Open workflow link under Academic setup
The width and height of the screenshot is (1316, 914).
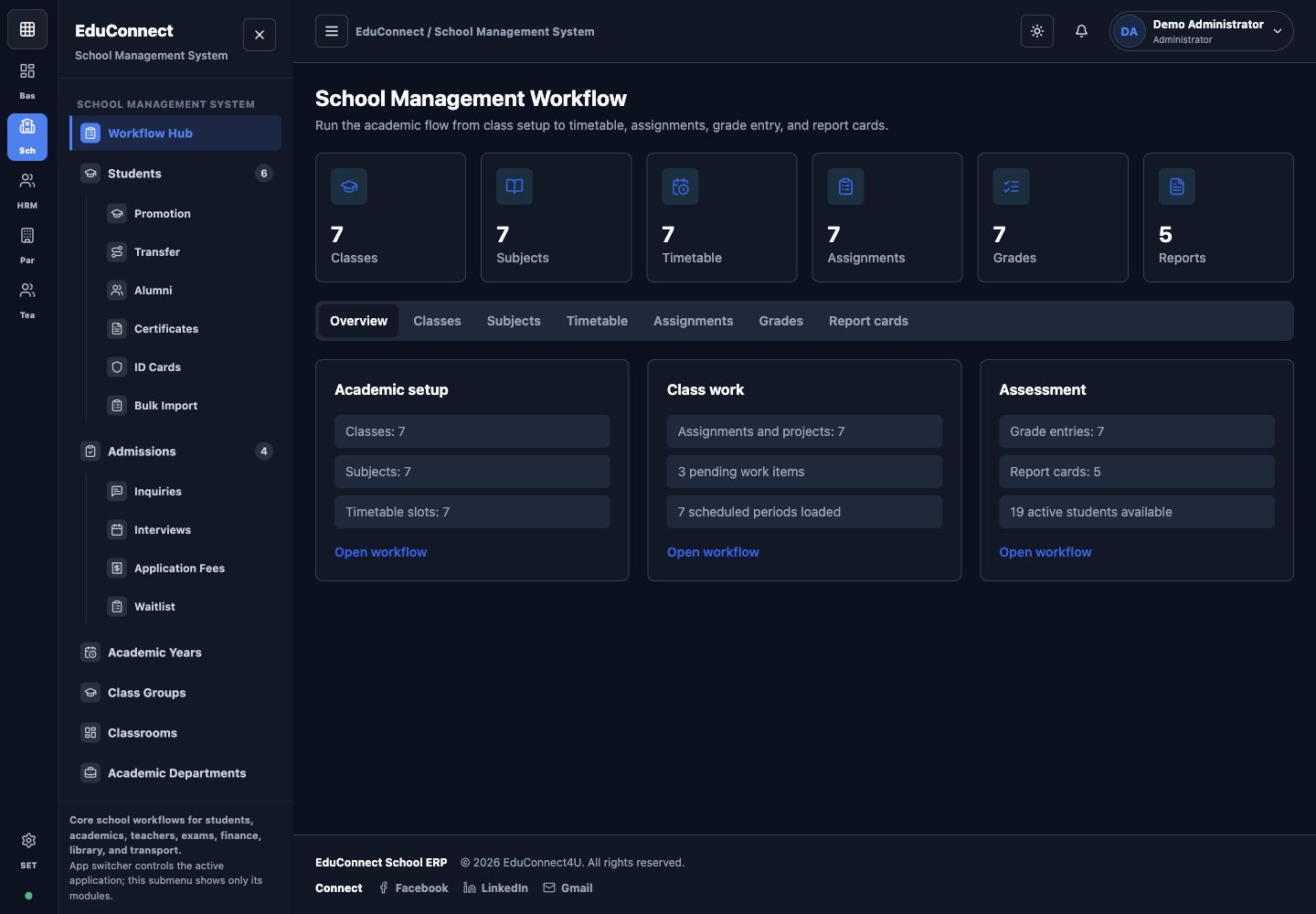click(380, 552)
